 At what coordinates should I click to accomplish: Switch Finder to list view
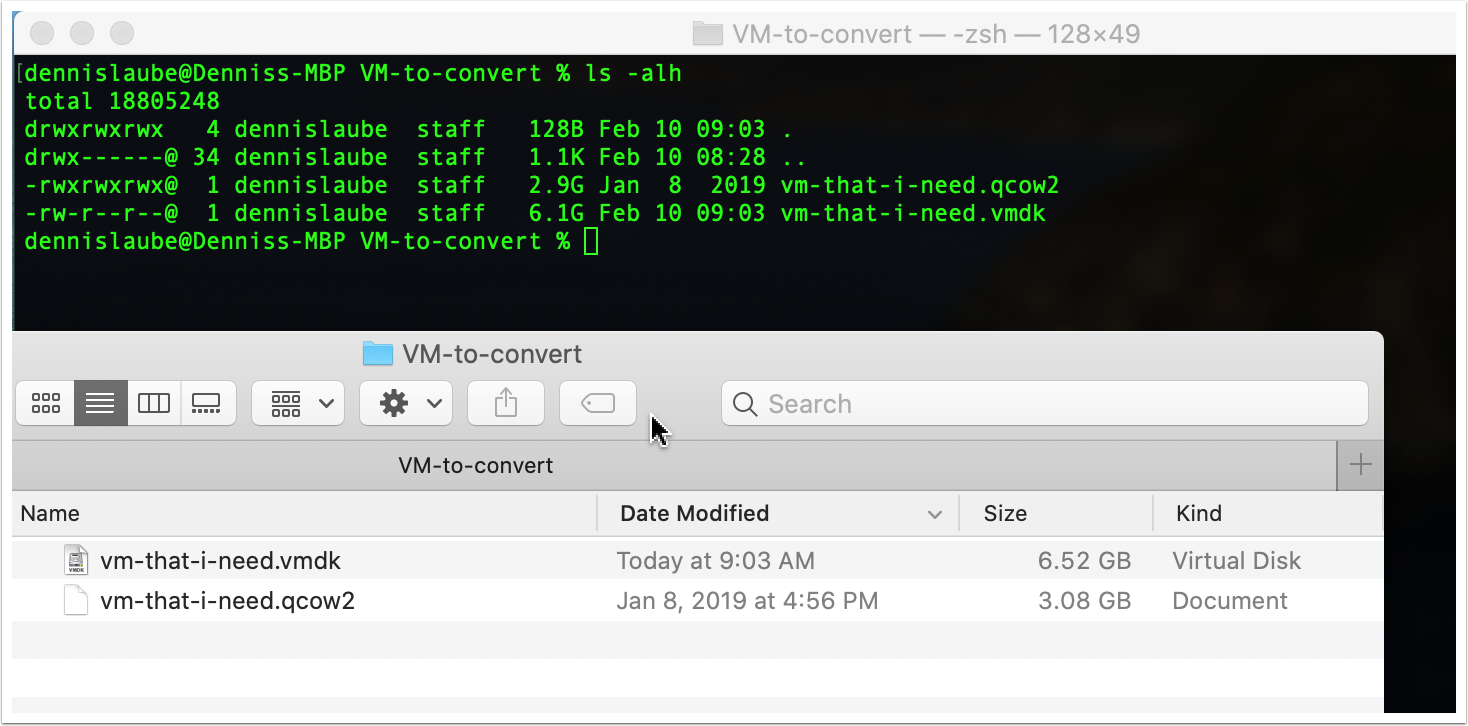click(x=100, y=403)
